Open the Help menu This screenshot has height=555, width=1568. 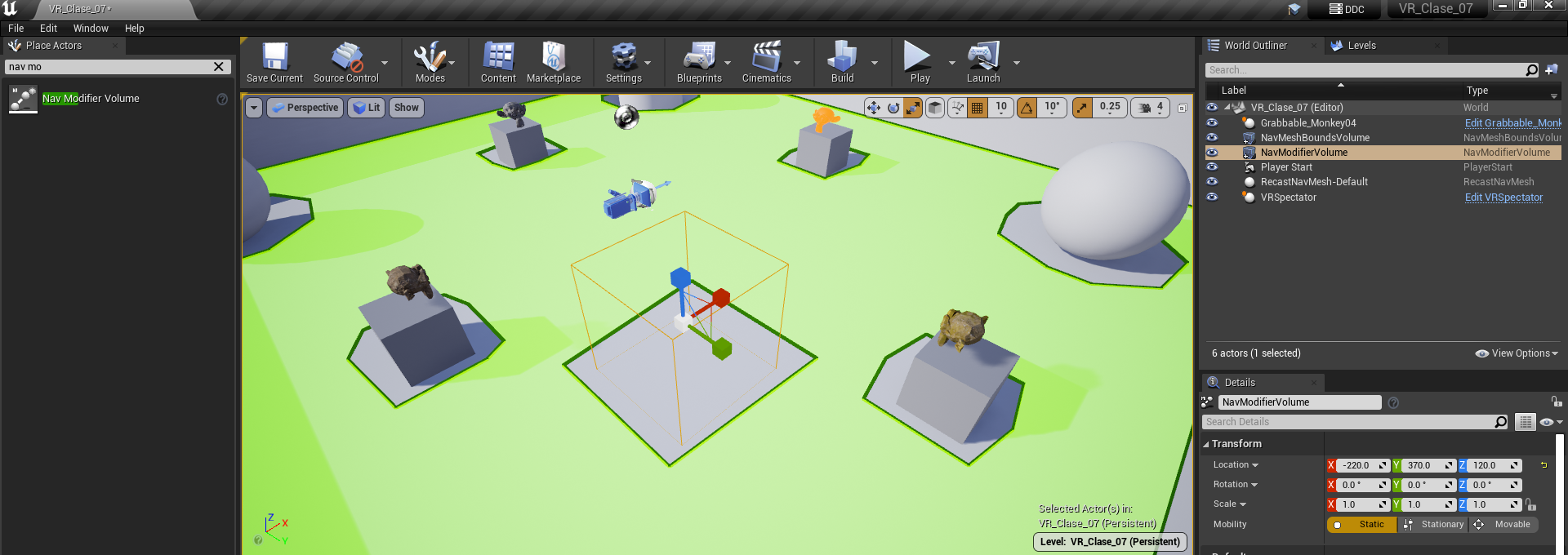pos(134,29)
